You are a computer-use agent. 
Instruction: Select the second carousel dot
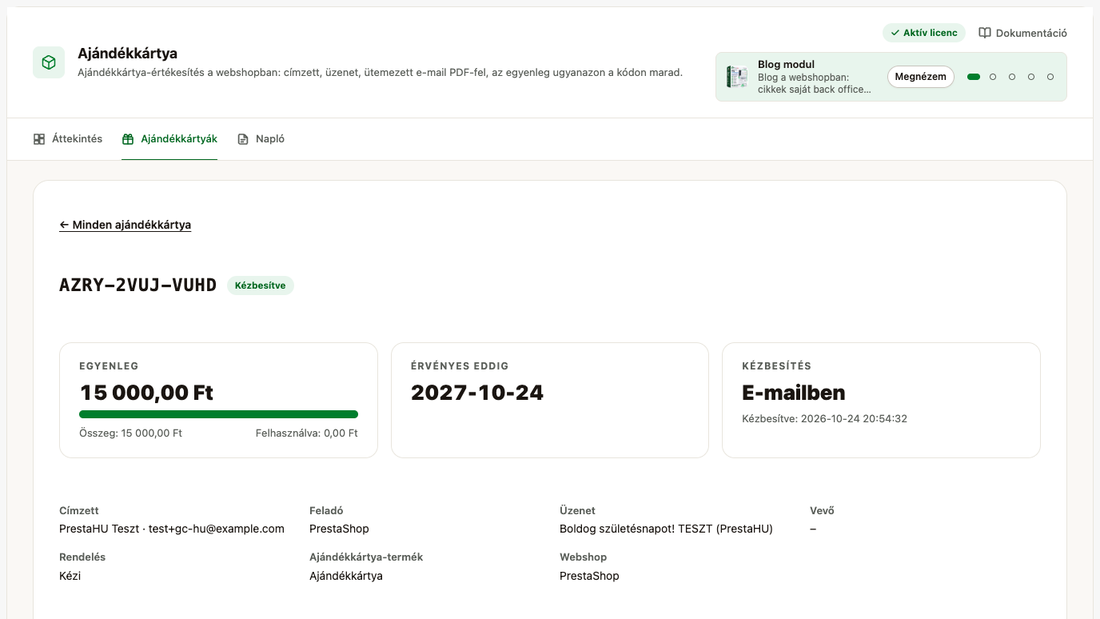click(993, 77)
